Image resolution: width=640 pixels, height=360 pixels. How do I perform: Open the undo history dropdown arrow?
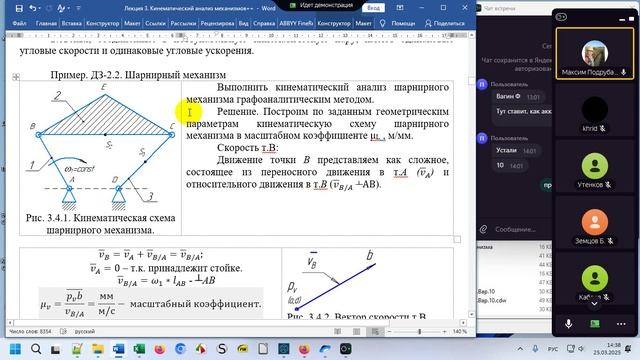pos(40,8)
